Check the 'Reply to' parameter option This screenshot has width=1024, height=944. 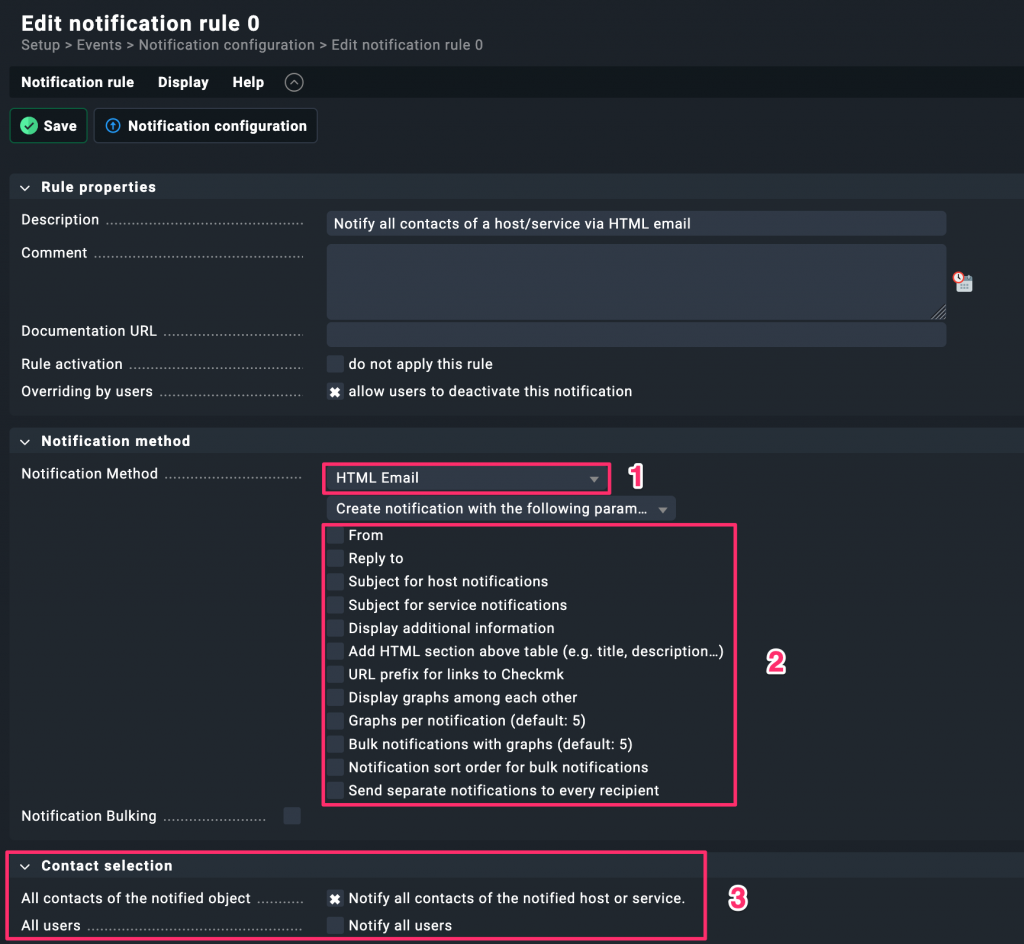coord(335,559)
